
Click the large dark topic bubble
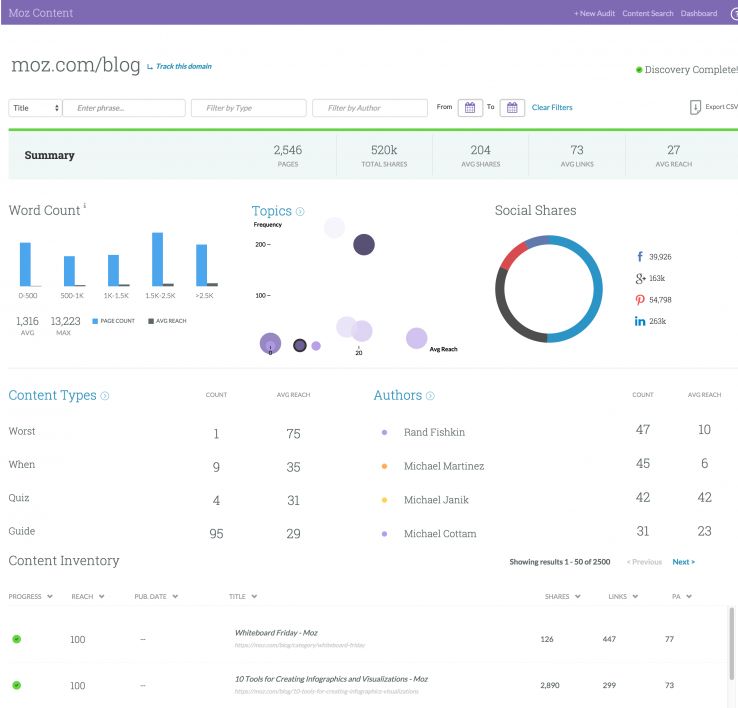pos(364,244)
